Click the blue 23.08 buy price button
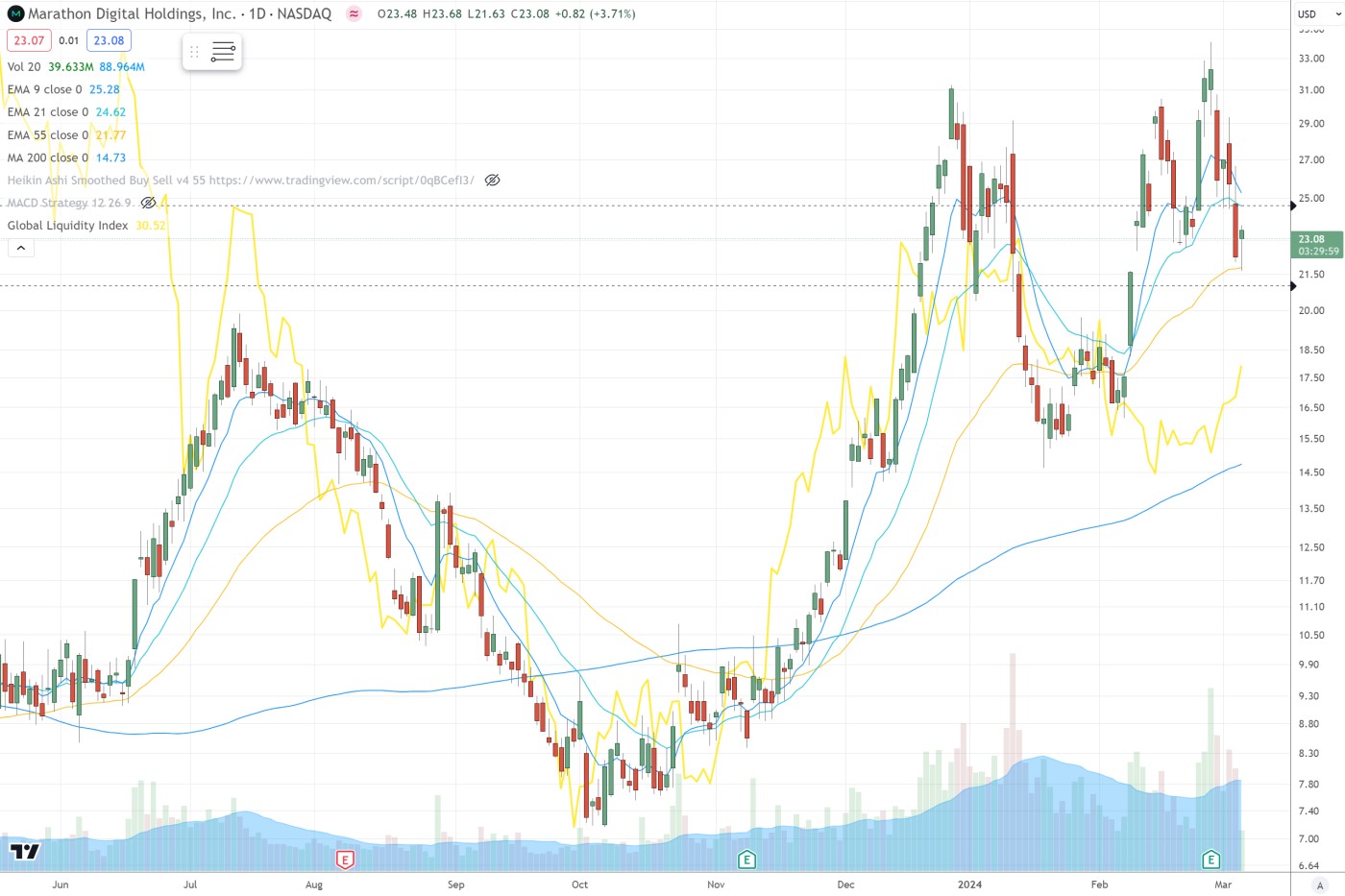1345x896 pixels. pyautogui.click(x=109, y=40)
